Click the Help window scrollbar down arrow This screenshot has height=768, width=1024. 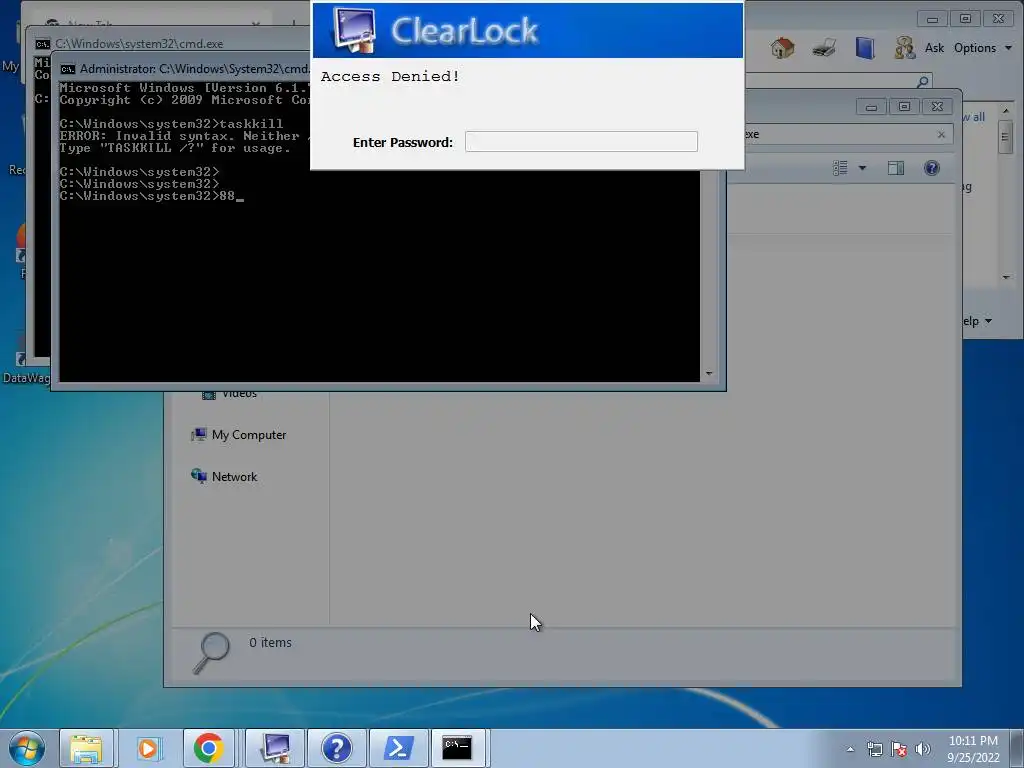pos(1006,277)
